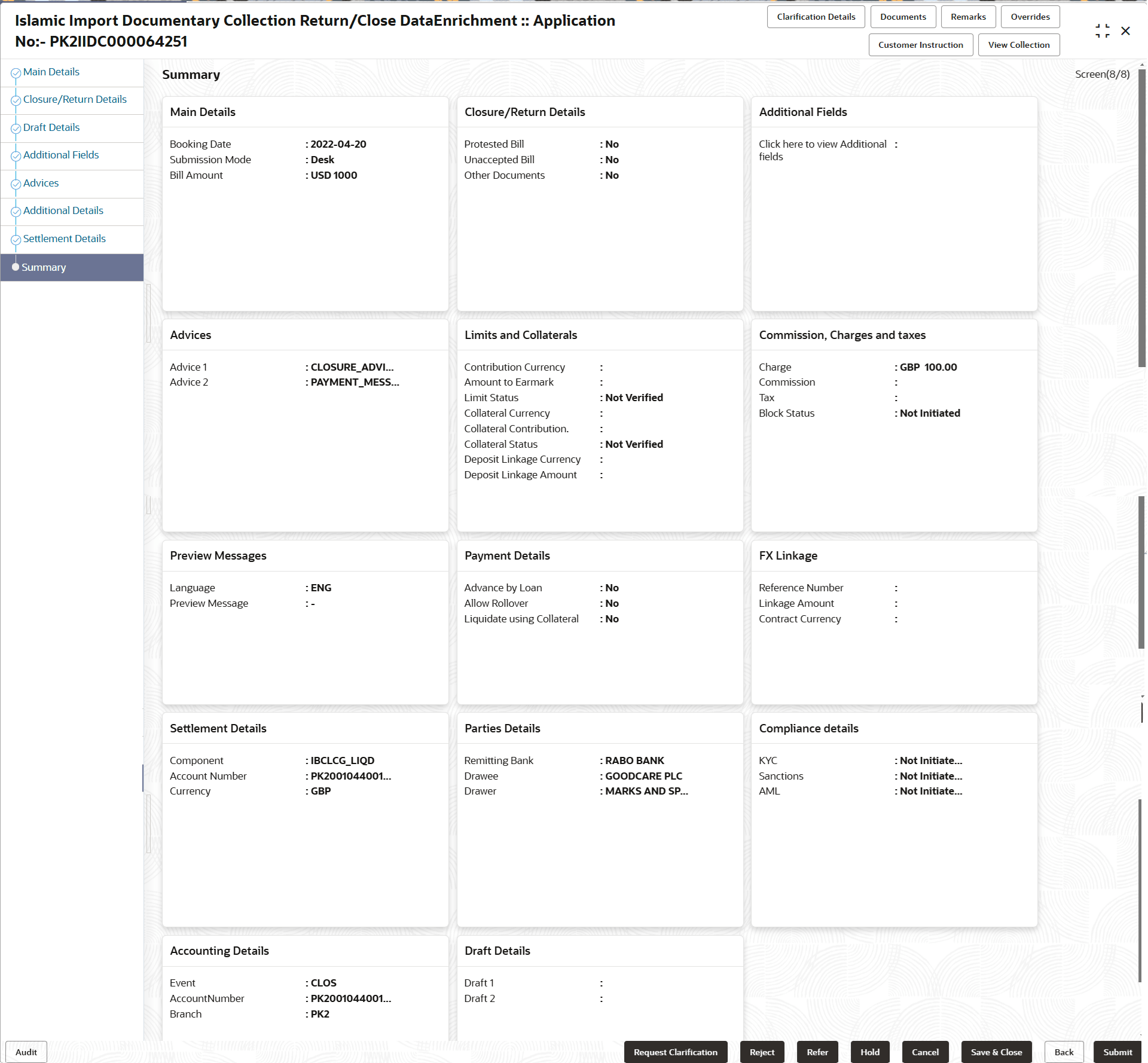This screenshot has height=1063, width=1148.
Task: Click the Audit button
Action: [25, 1052]
